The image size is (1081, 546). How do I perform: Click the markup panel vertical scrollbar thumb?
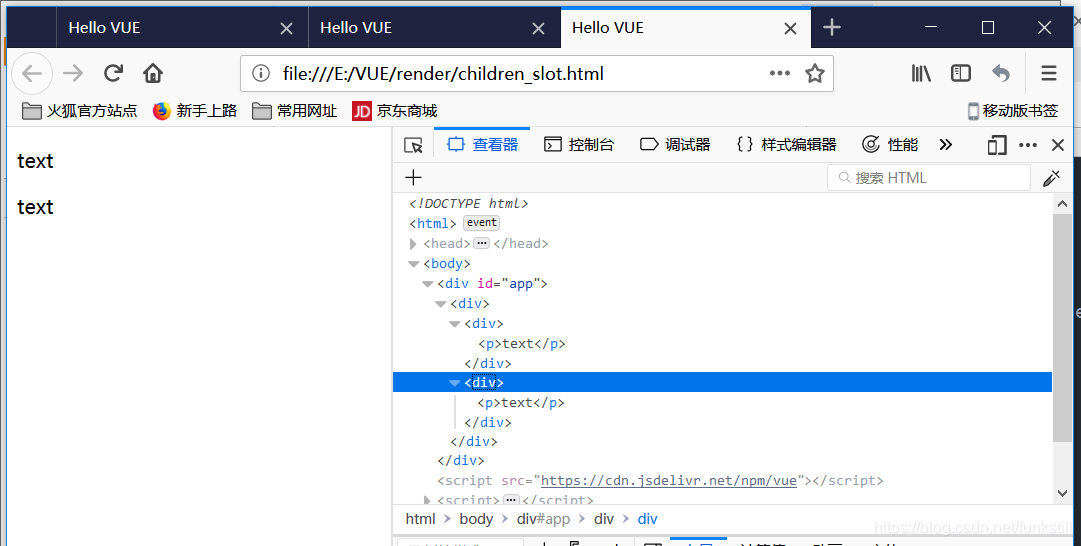[1062, 327]
